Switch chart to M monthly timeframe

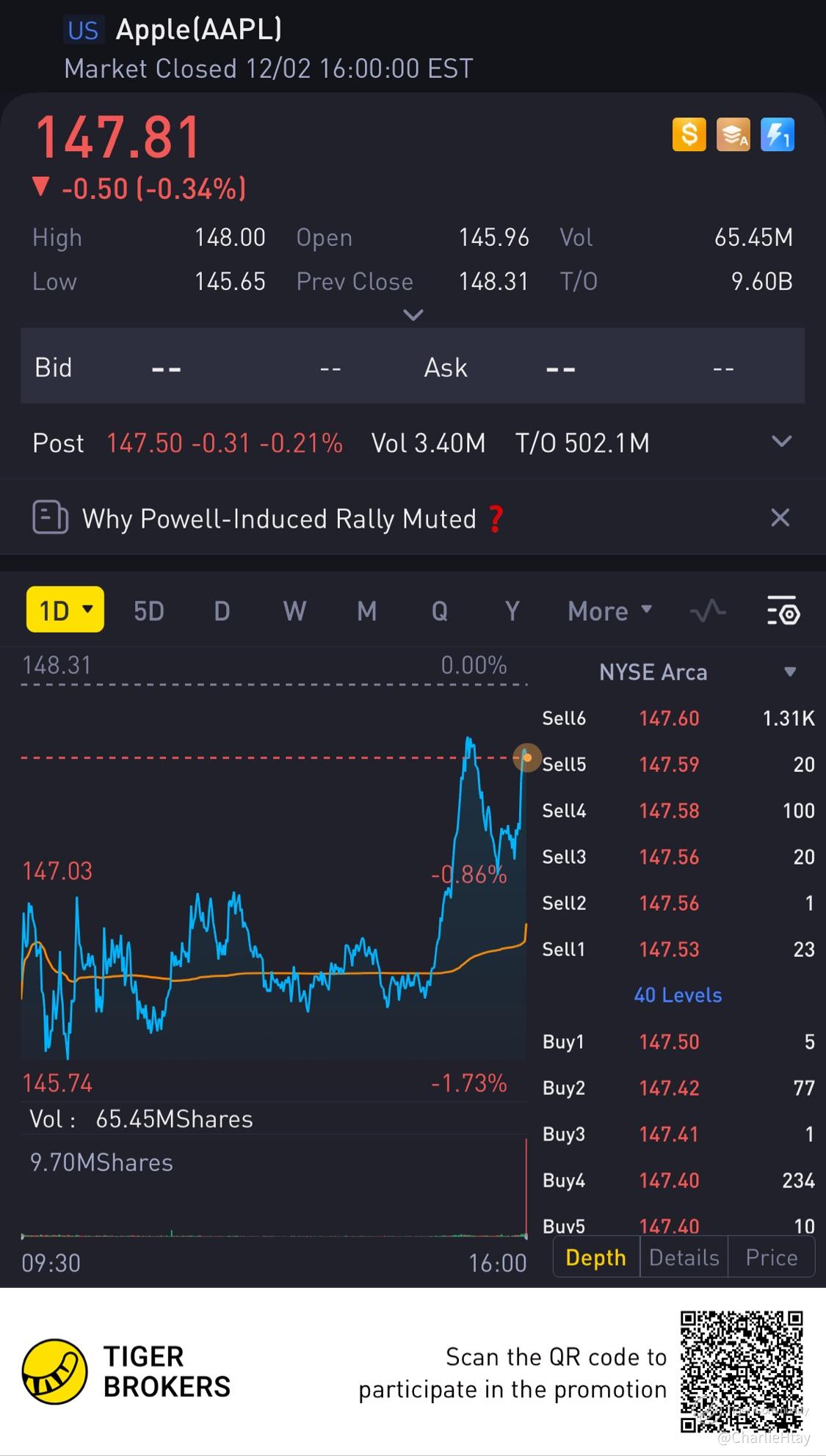coord(366,611)
